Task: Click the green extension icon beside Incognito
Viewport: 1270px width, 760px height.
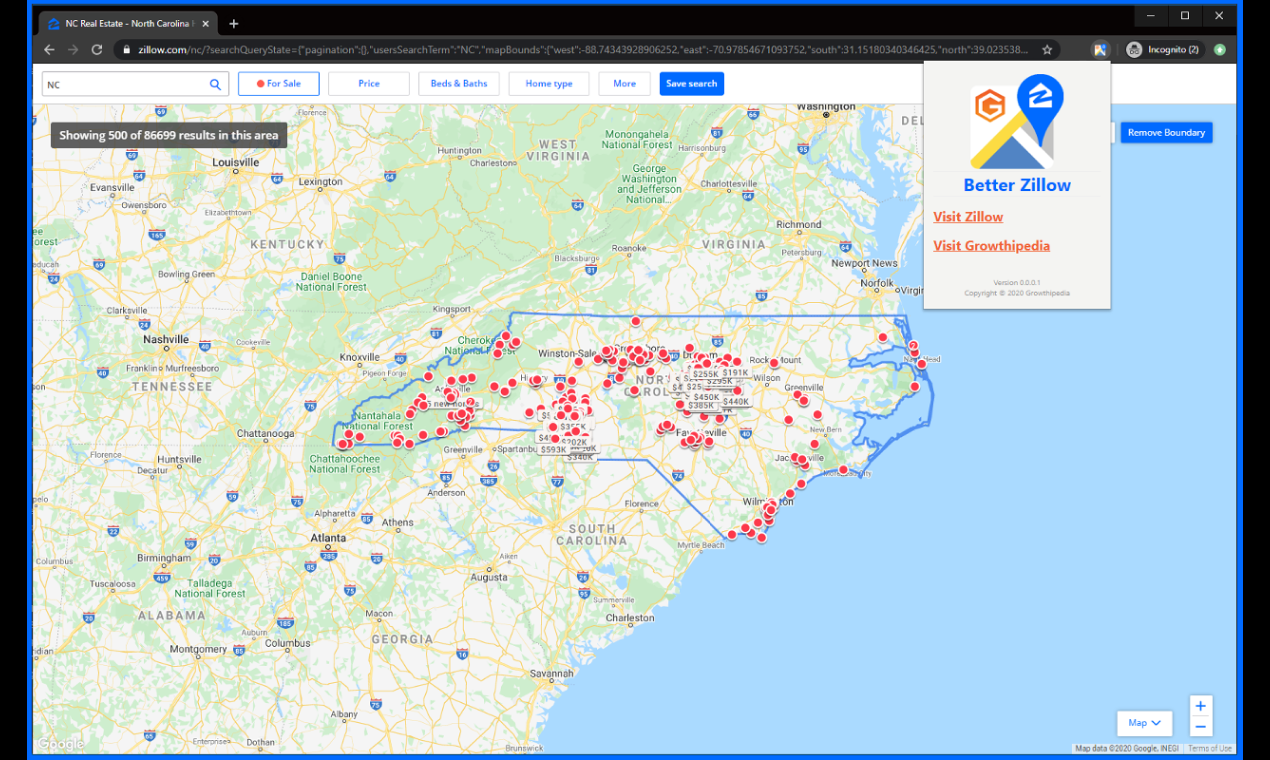Action: point(1220,49)
